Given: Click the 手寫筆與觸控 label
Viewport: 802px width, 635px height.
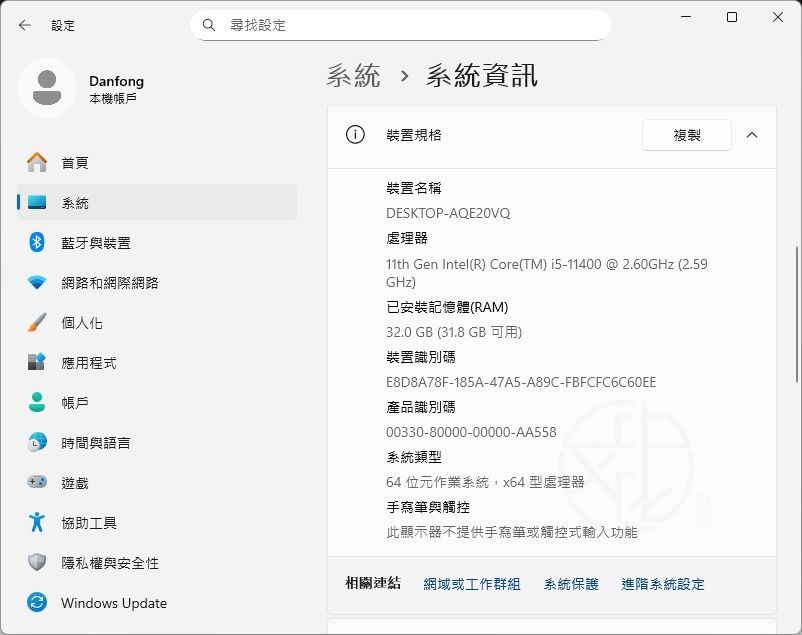Looking at the screenshot, I should tap(428, 507).
